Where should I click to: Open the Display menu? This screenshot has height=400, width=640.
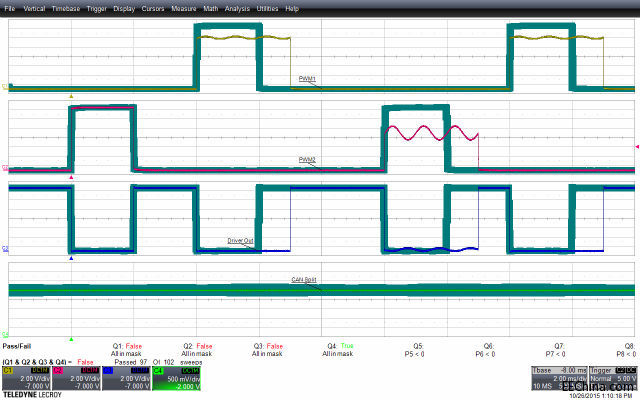124,9
